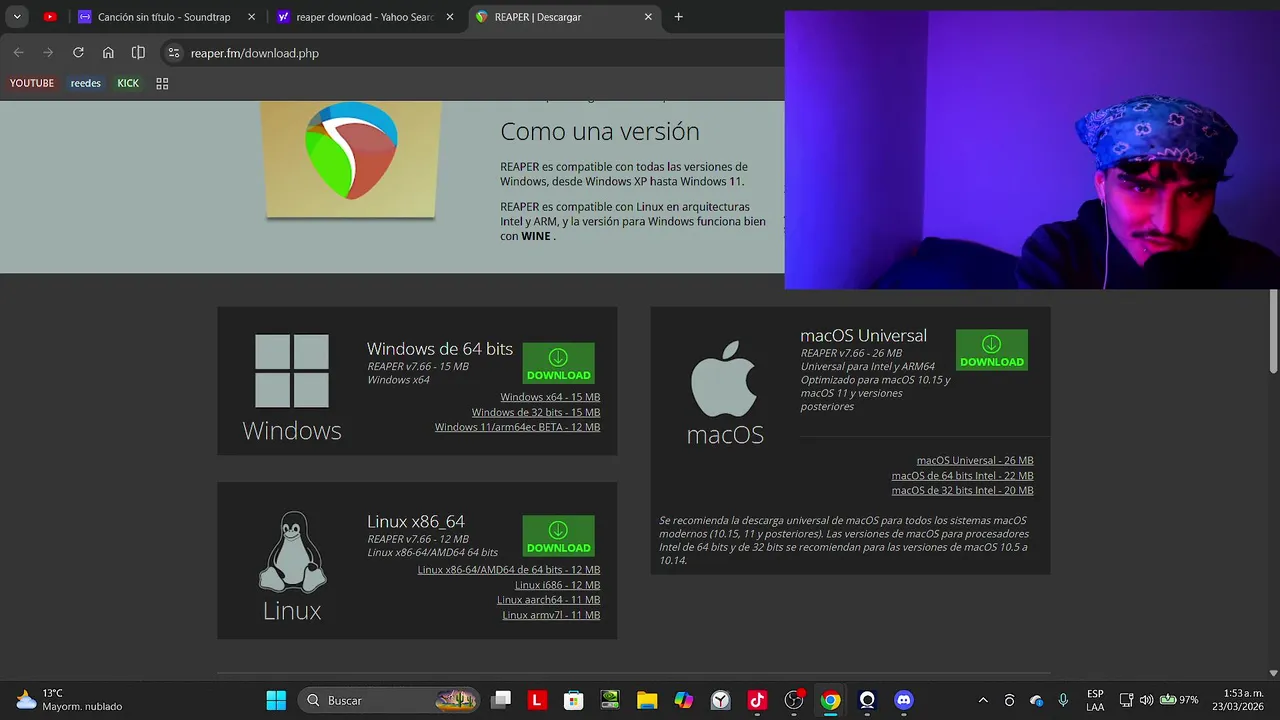The height and width of the screenshot is (720, 1280).
Task: Go to the browser home page
Action: click(108, 53)
